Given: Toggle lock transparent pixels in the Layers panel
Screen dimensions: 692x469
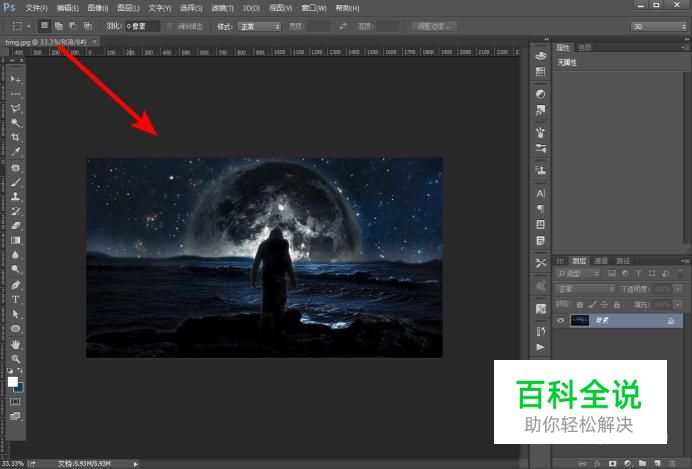Looking at the screenshot, I should (x=580, y=304).
